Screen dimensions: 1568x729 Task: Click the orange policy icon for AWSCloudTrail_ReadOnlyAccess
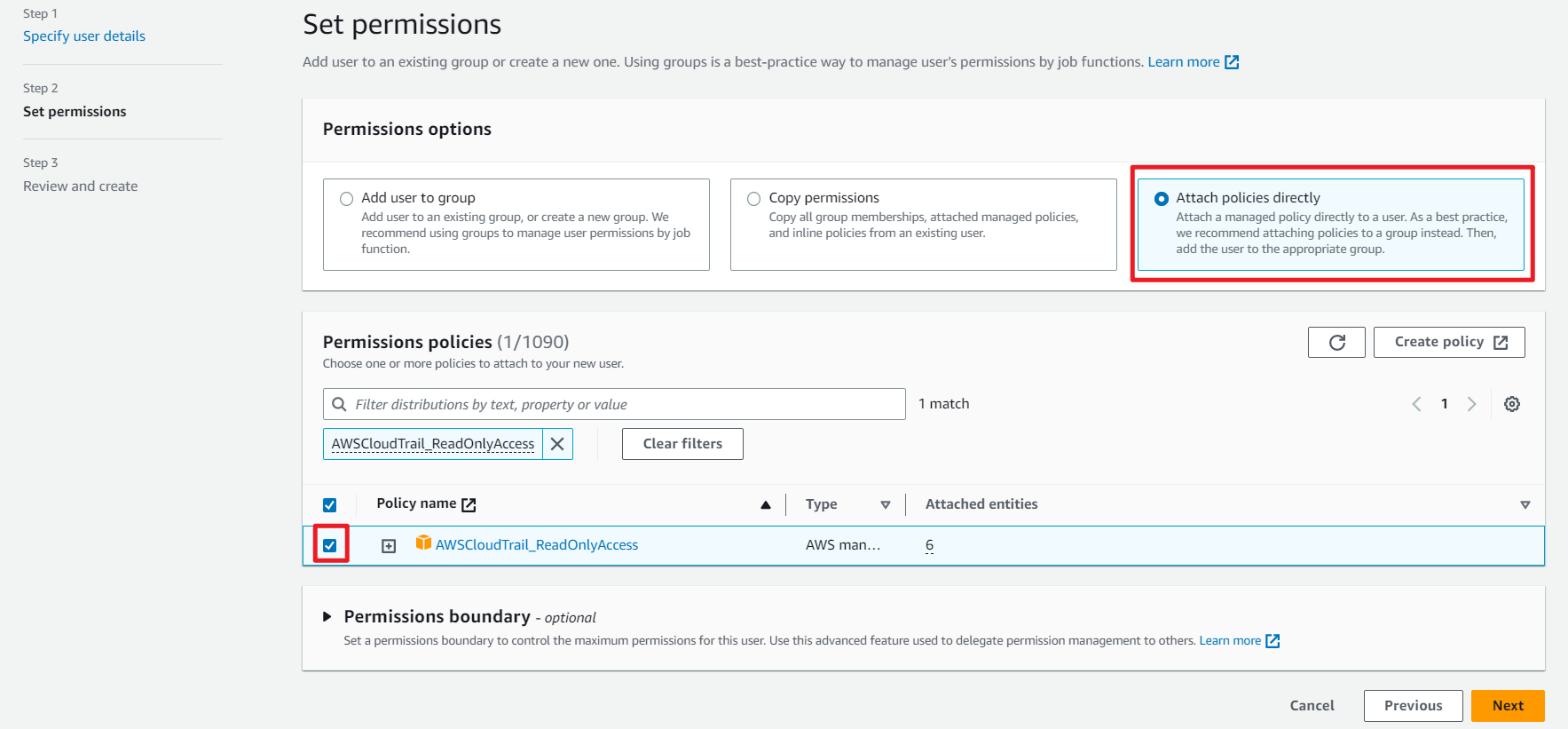(x=423, y=543)
